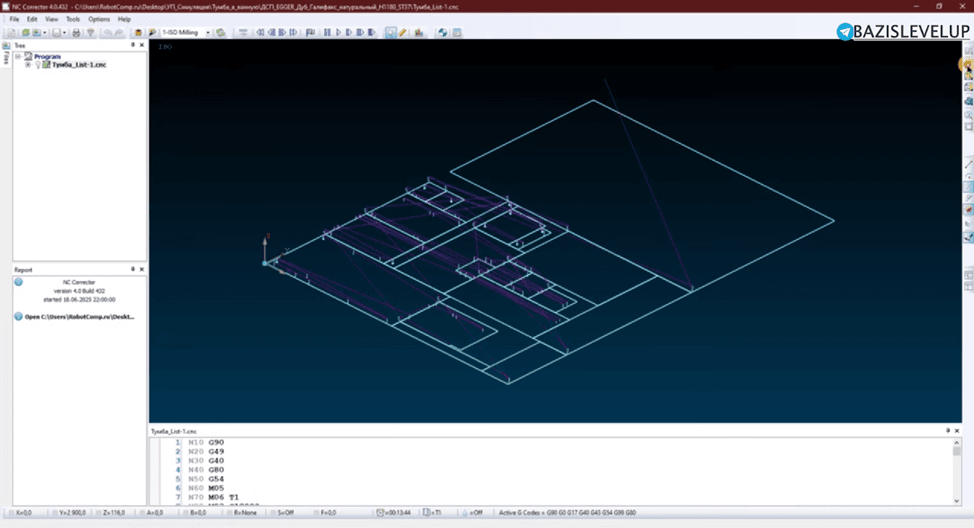Click the chart statistics icon in toolbar
974x528 pixels.
click(419, 32)
